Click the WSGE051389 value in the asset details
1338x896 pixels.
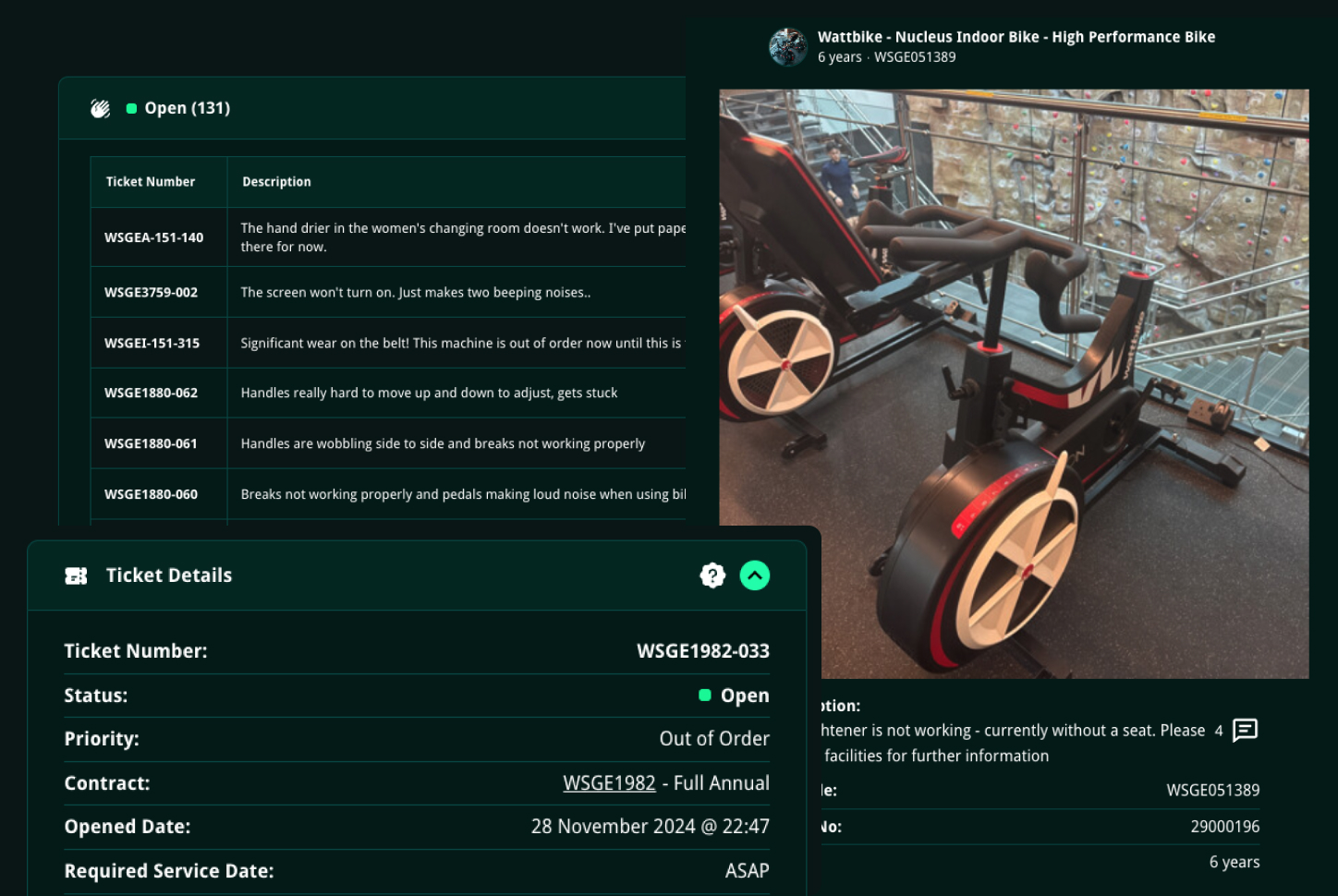pos(1213,791)
